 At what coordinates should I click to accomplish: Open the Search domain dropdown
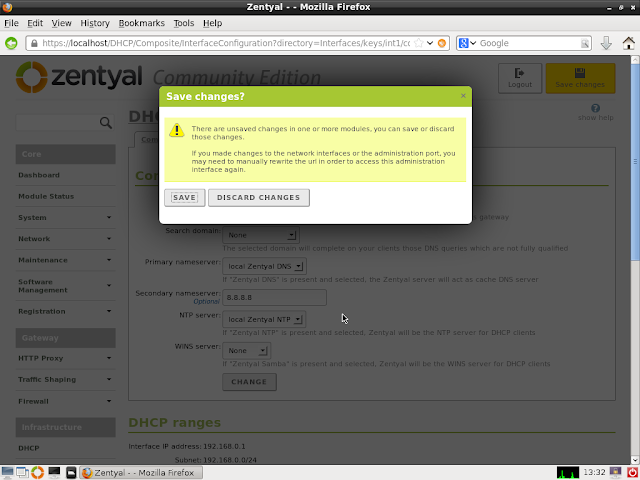[x=261, y=235]
